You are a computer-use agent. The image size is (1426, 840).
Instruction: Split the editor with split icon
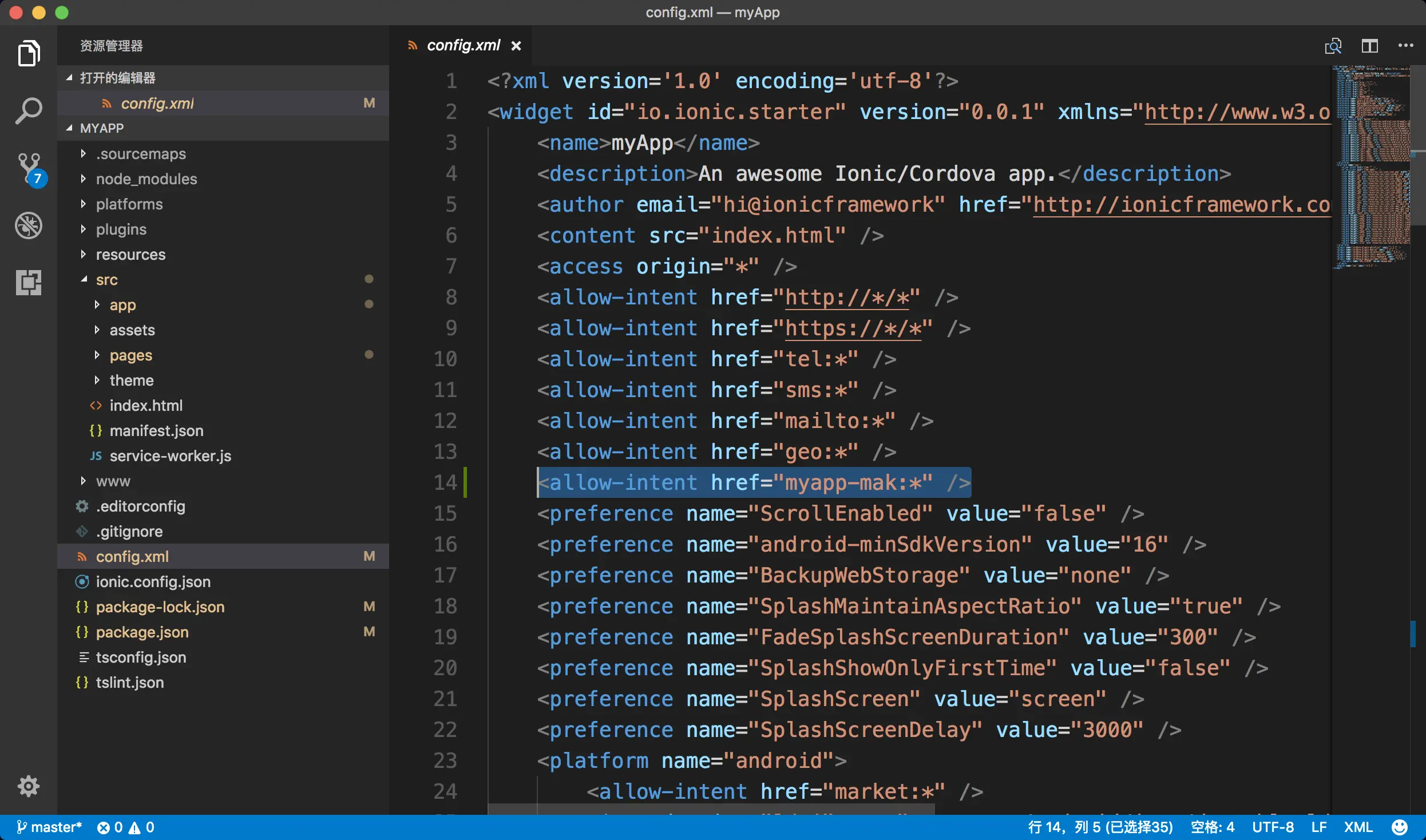(1369, 46)
